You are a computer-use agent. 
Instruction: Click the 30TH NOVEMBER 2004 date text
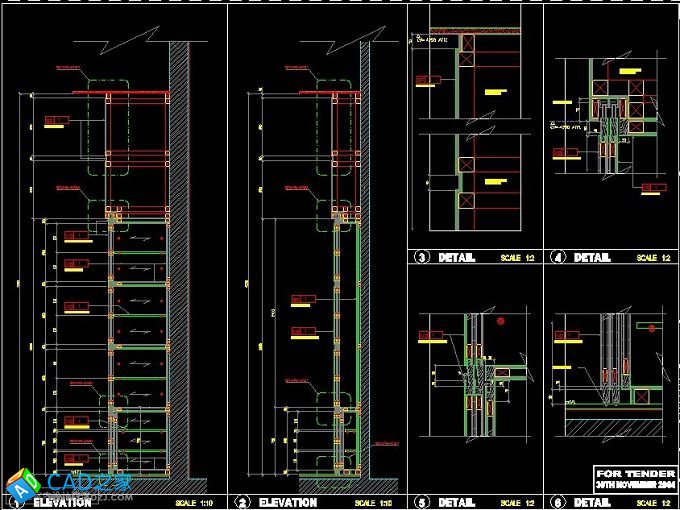(x=632, y=483)
